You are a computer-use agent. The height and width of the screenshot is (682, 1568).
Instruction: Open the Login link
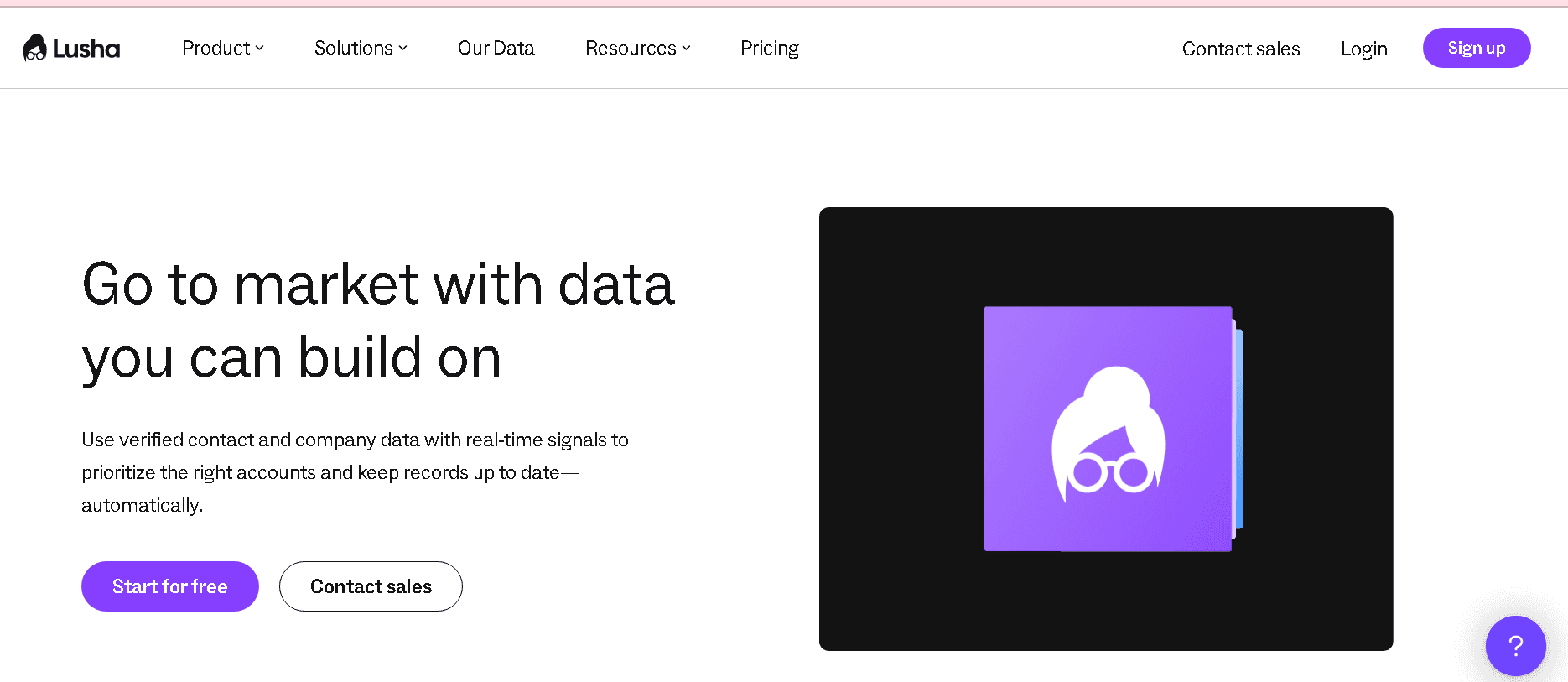point(1364,49)
